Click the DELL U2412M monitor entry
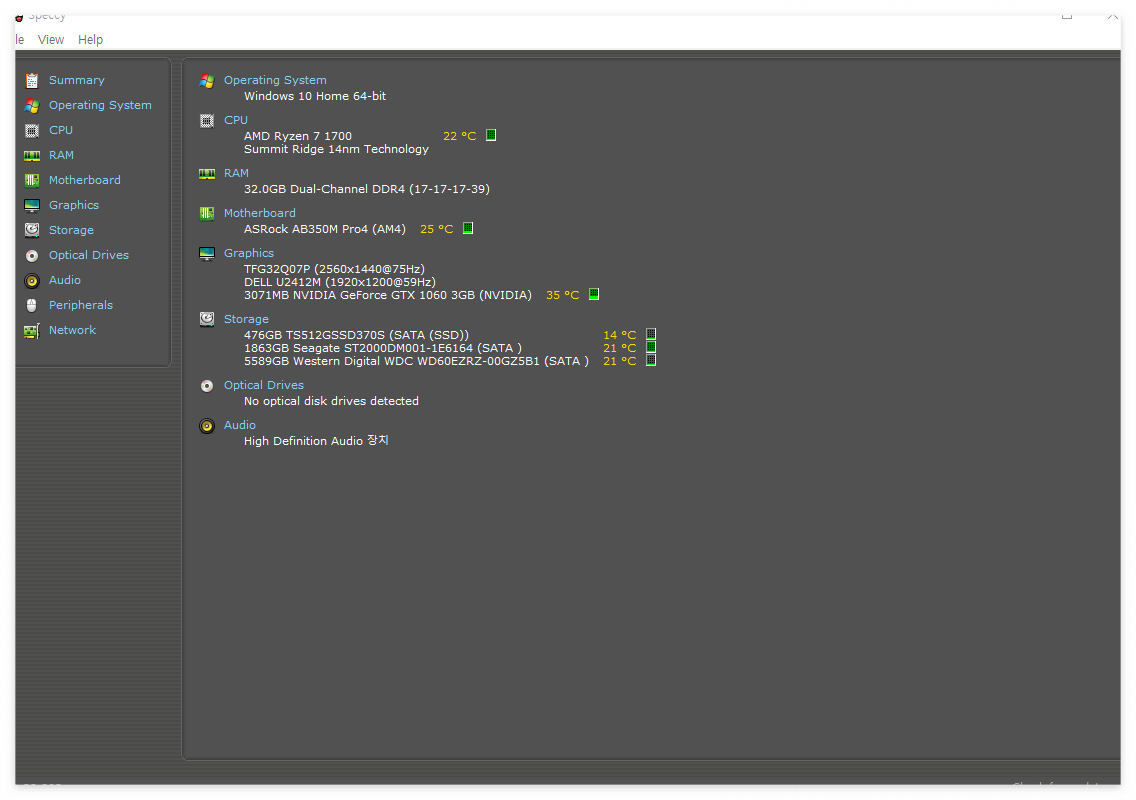The image size is (1136, 800). tap(340, 282)
